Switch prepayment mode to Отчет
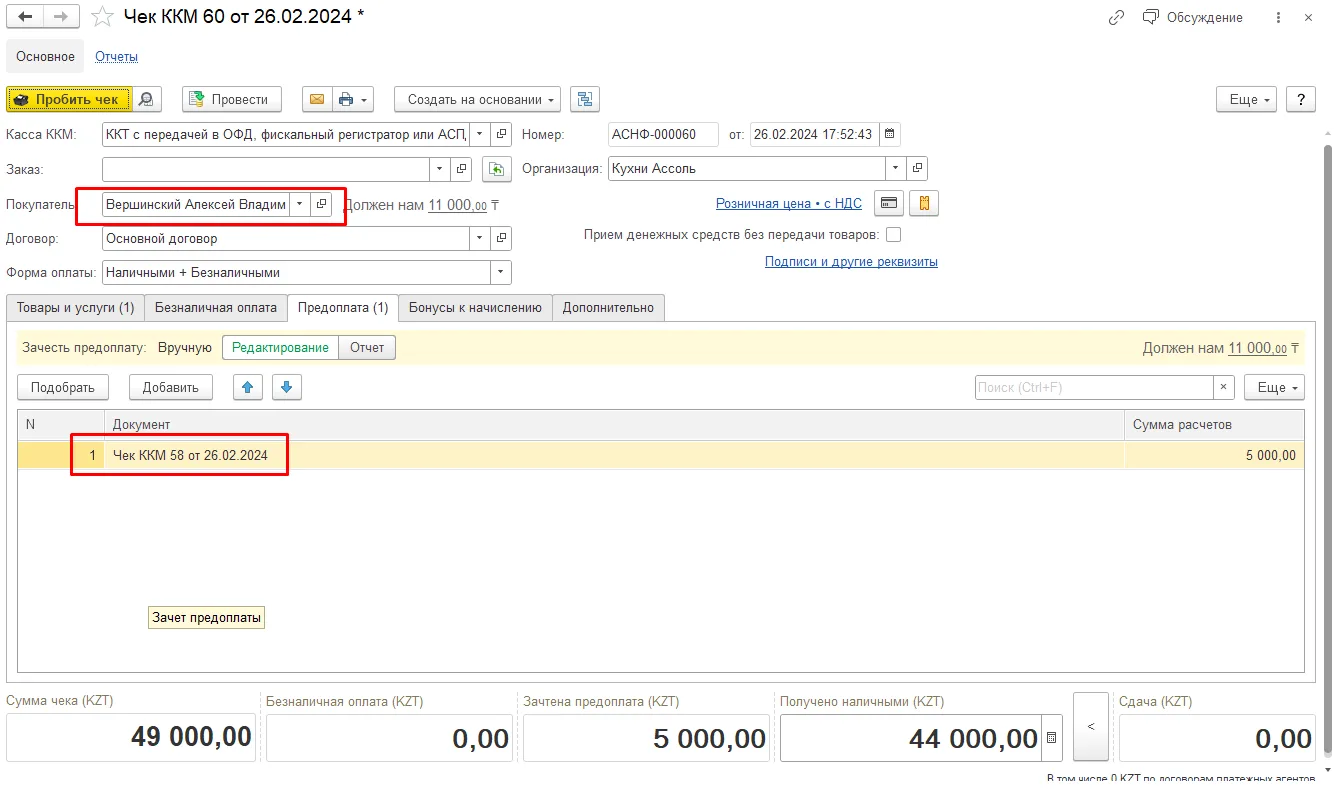Image resolution: width=1334 pixels, height=789 pixels. point(367,347)
